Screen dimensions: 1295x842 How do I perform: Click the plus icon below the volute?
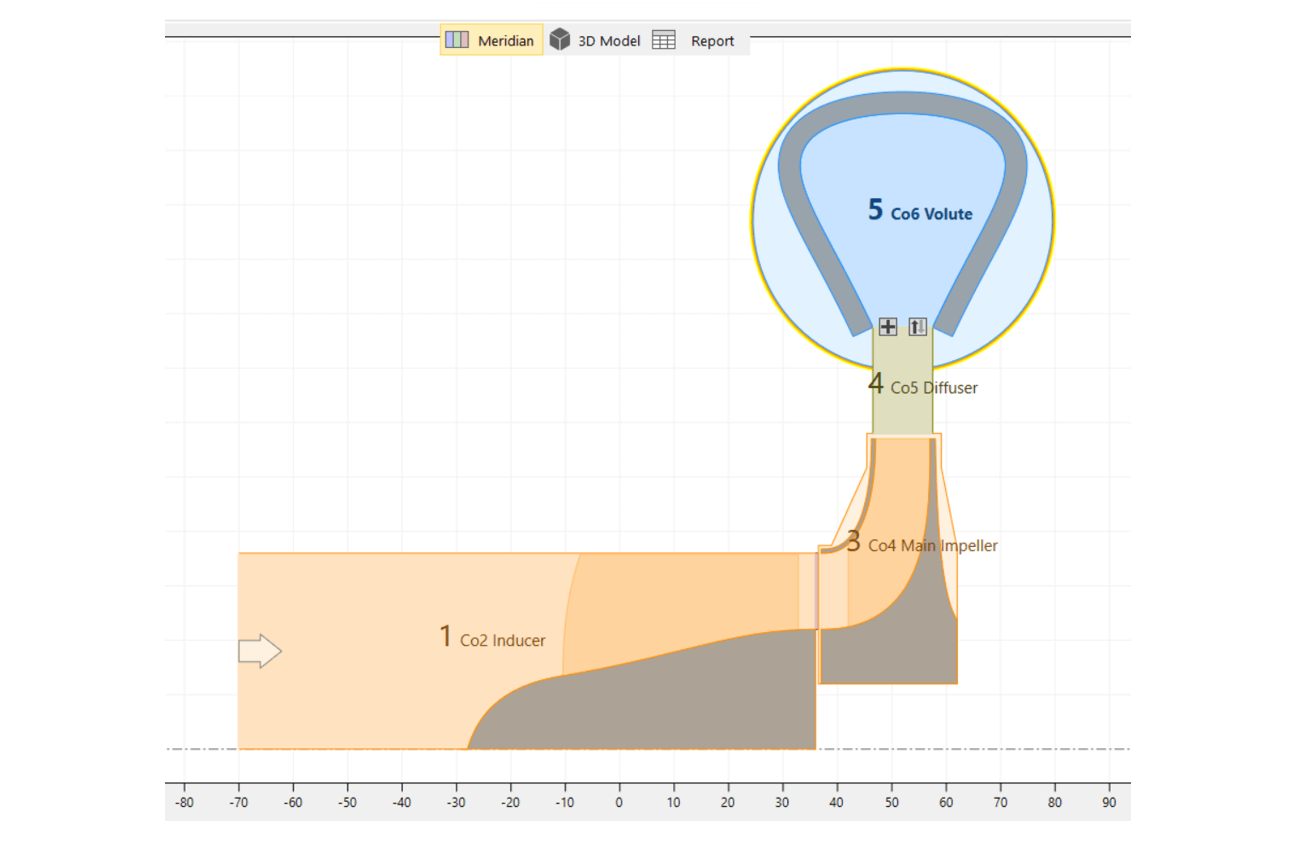tap(888, 326)
